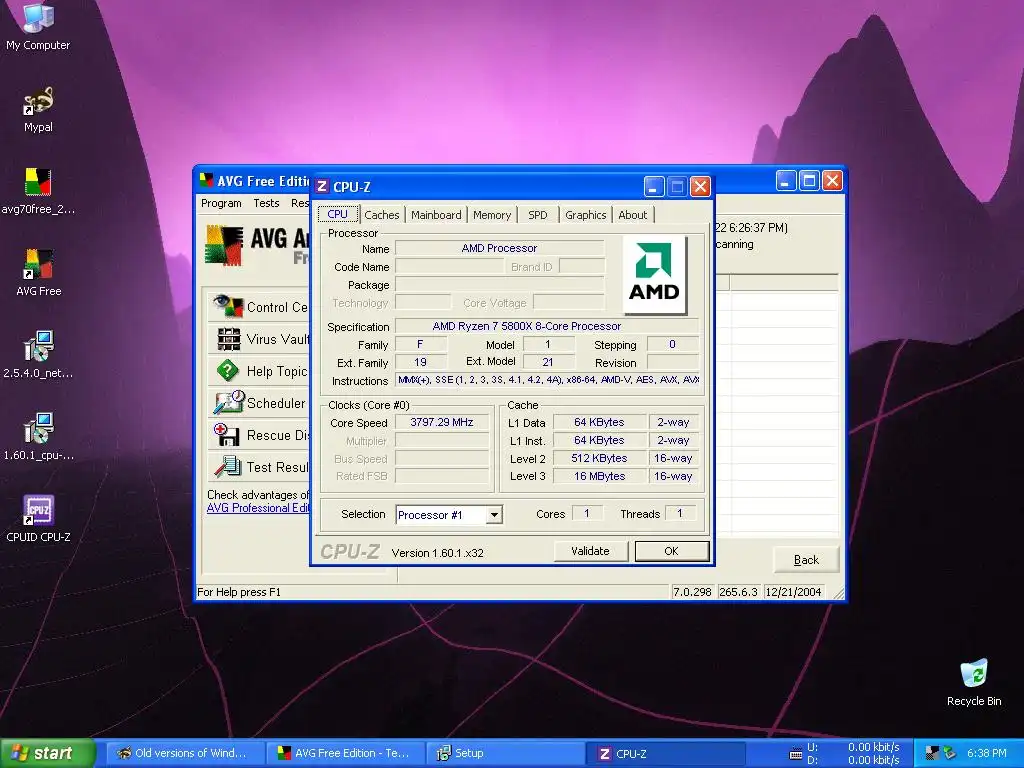The image size is (1024, 768).
Task: Open the About tab in CPU-Z
Action: point(633,215)
